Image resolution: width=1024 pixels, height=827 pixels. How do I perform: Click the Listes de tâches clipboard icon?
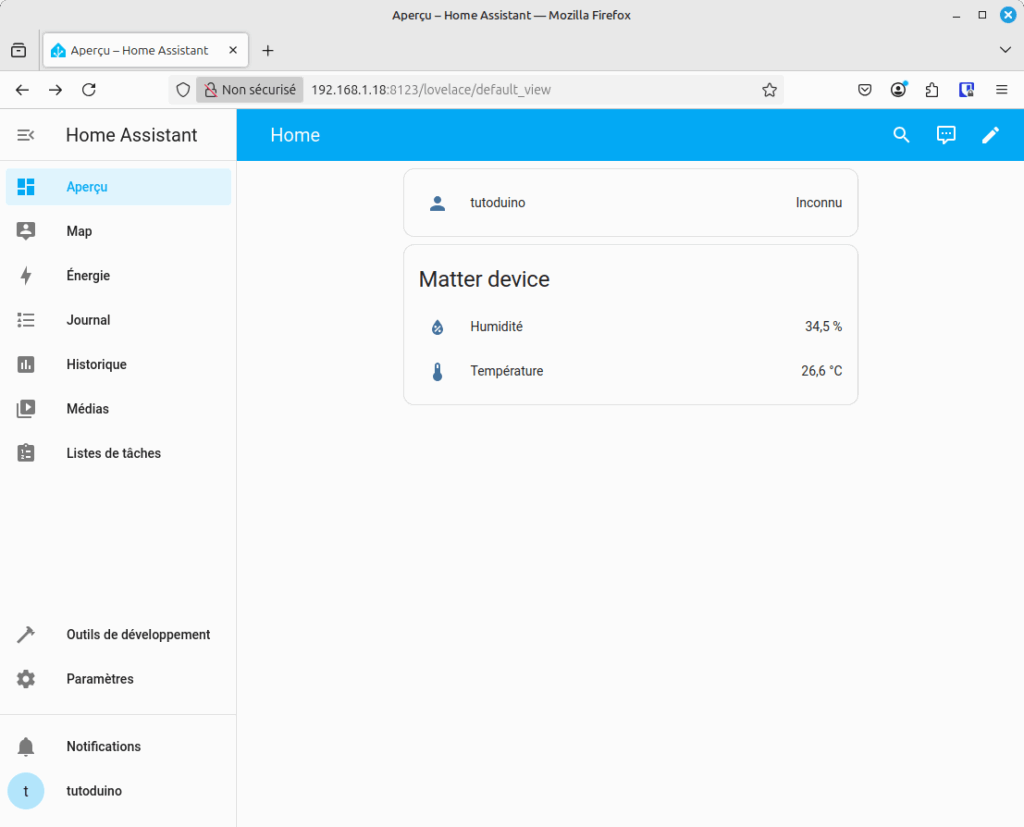click(25, 453)
